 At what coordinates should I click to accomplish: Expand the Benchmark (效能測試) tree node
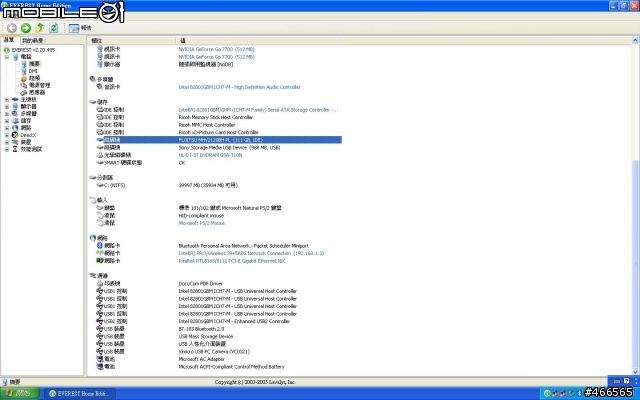7,149
